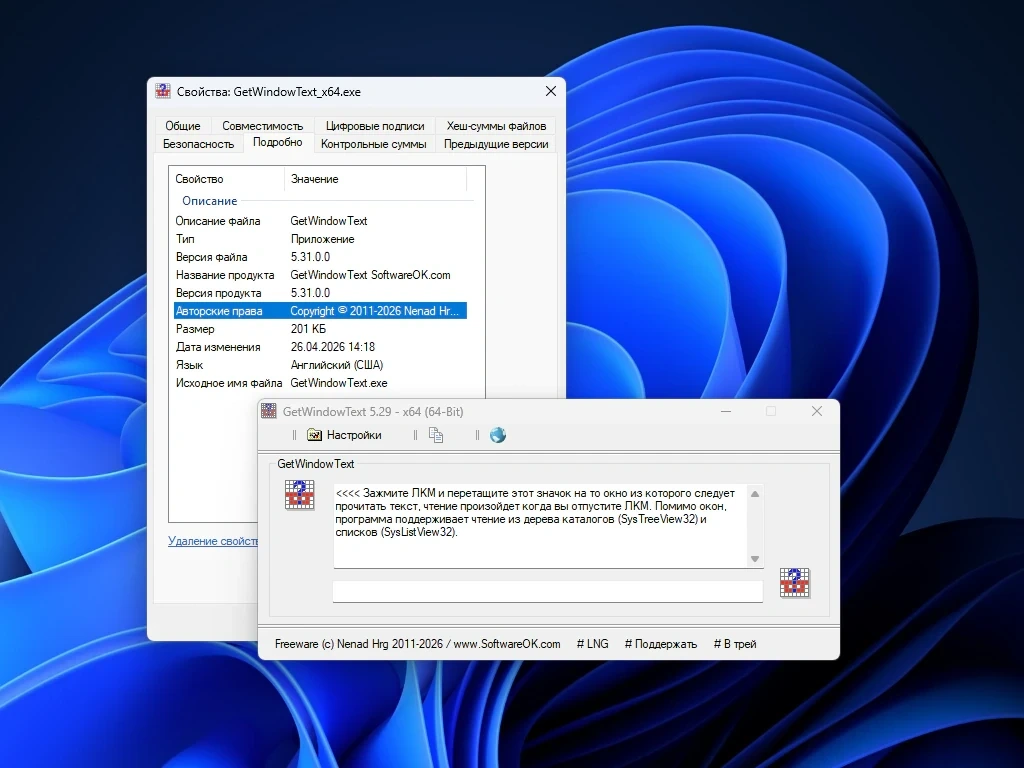Switch to the Безопасность tab
The width and height of the screenshot is (1024, 768).
(x=199, y=144)
